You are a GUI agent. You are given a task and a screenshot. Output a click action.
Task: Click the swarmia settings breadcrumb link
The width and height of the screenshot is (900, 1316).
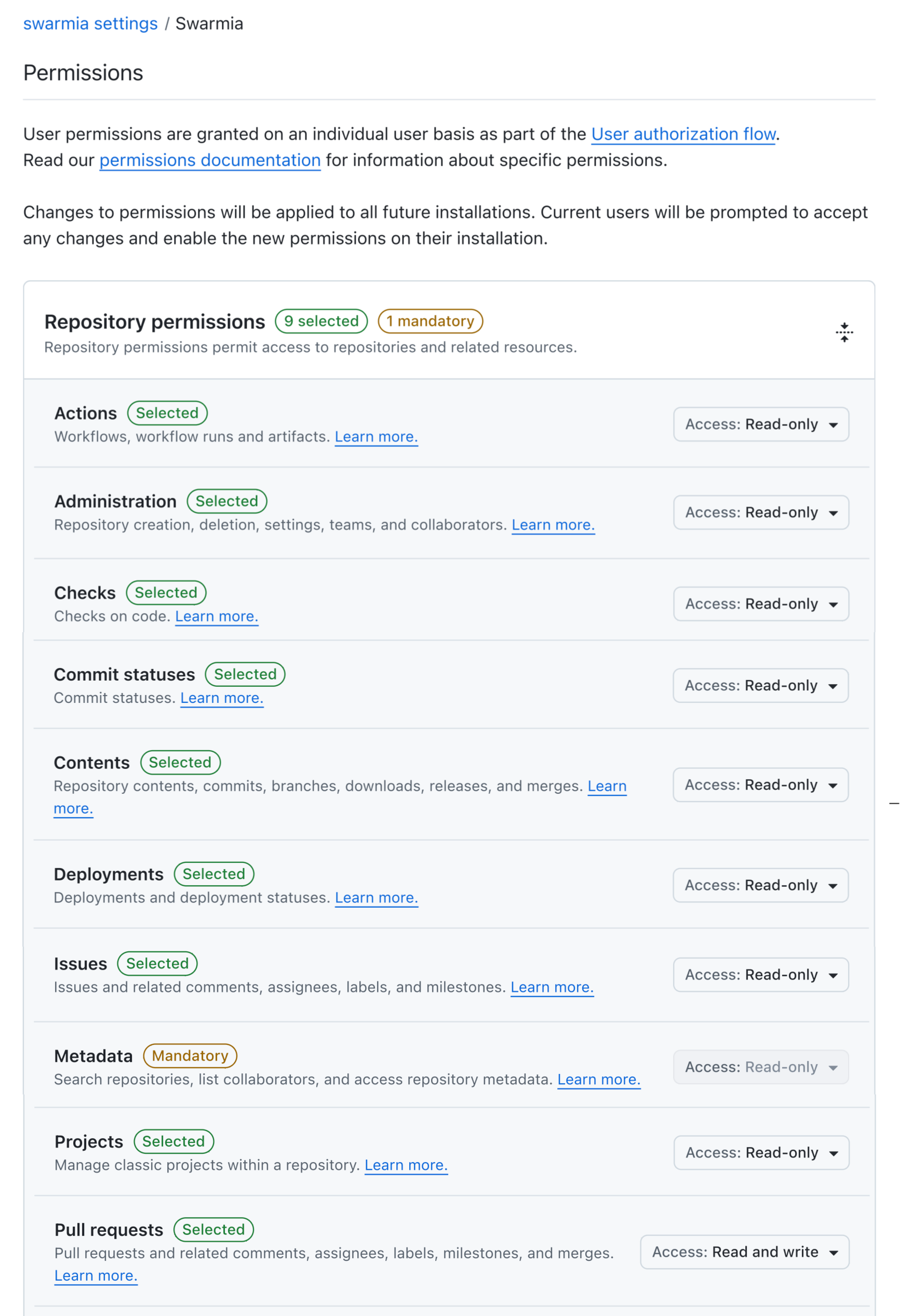coord(90,24)
